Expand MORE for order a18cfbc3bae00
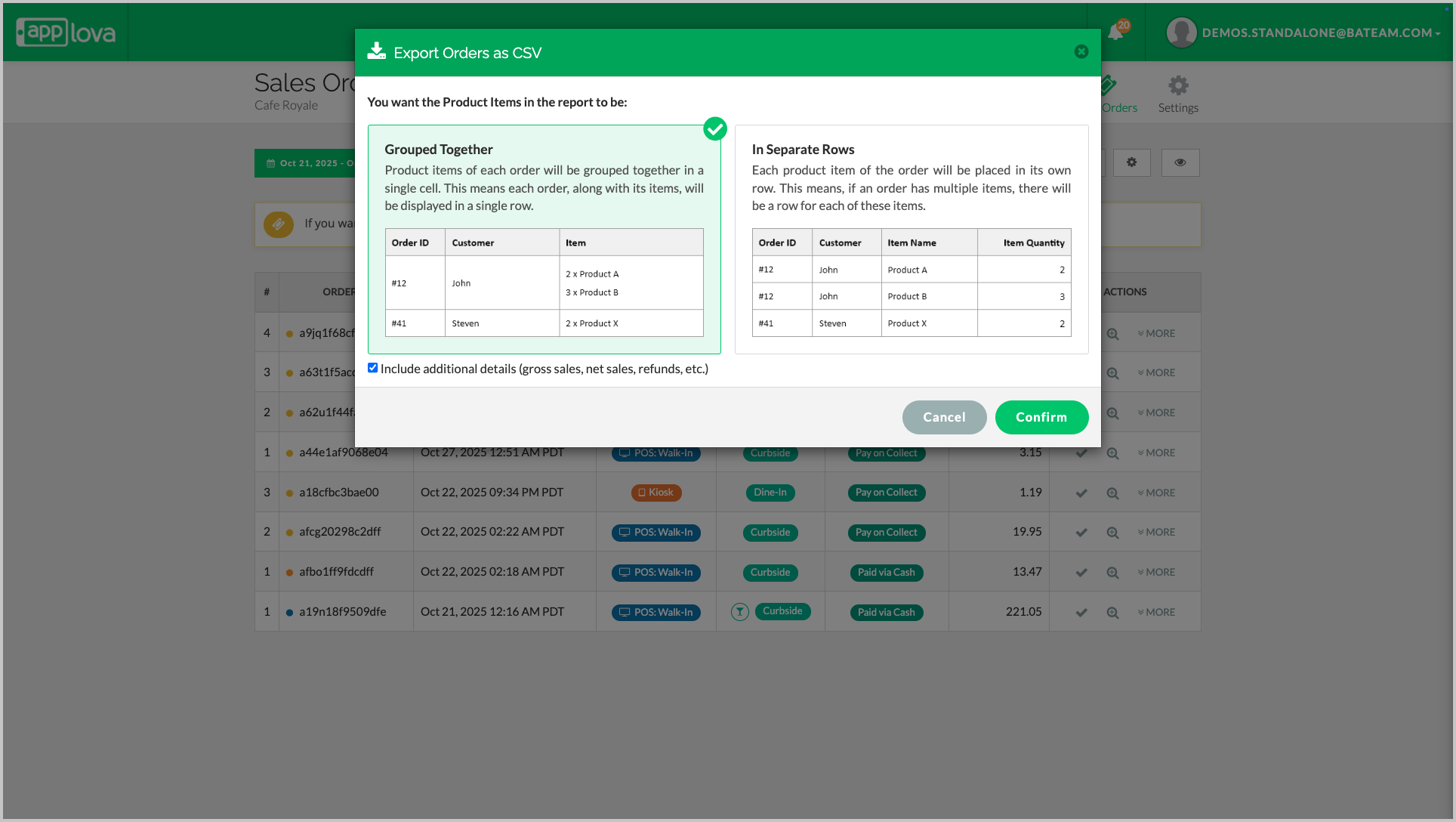 [x=1156, y=493]
